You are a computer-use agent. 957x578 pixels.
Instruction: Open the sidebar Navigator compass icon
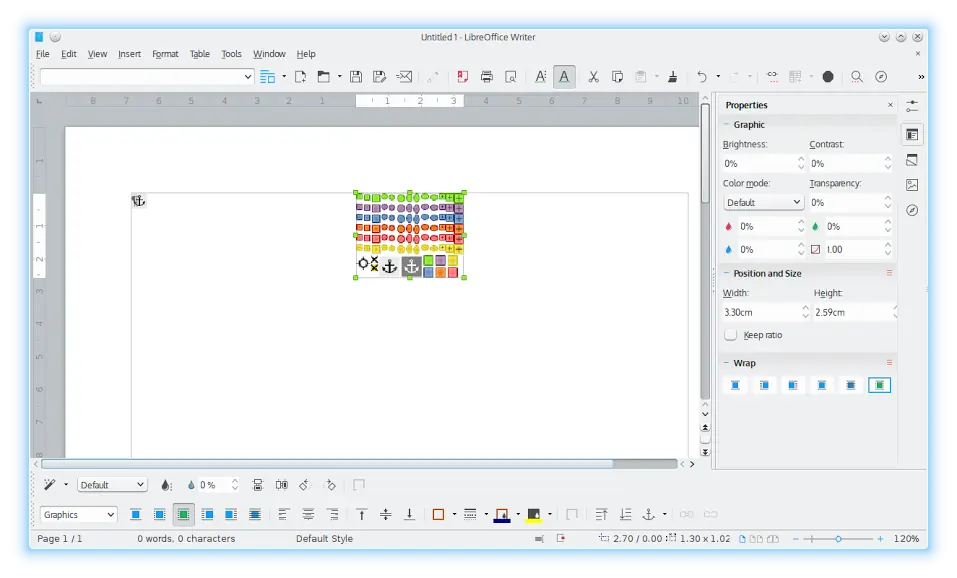tap(912, 211)
